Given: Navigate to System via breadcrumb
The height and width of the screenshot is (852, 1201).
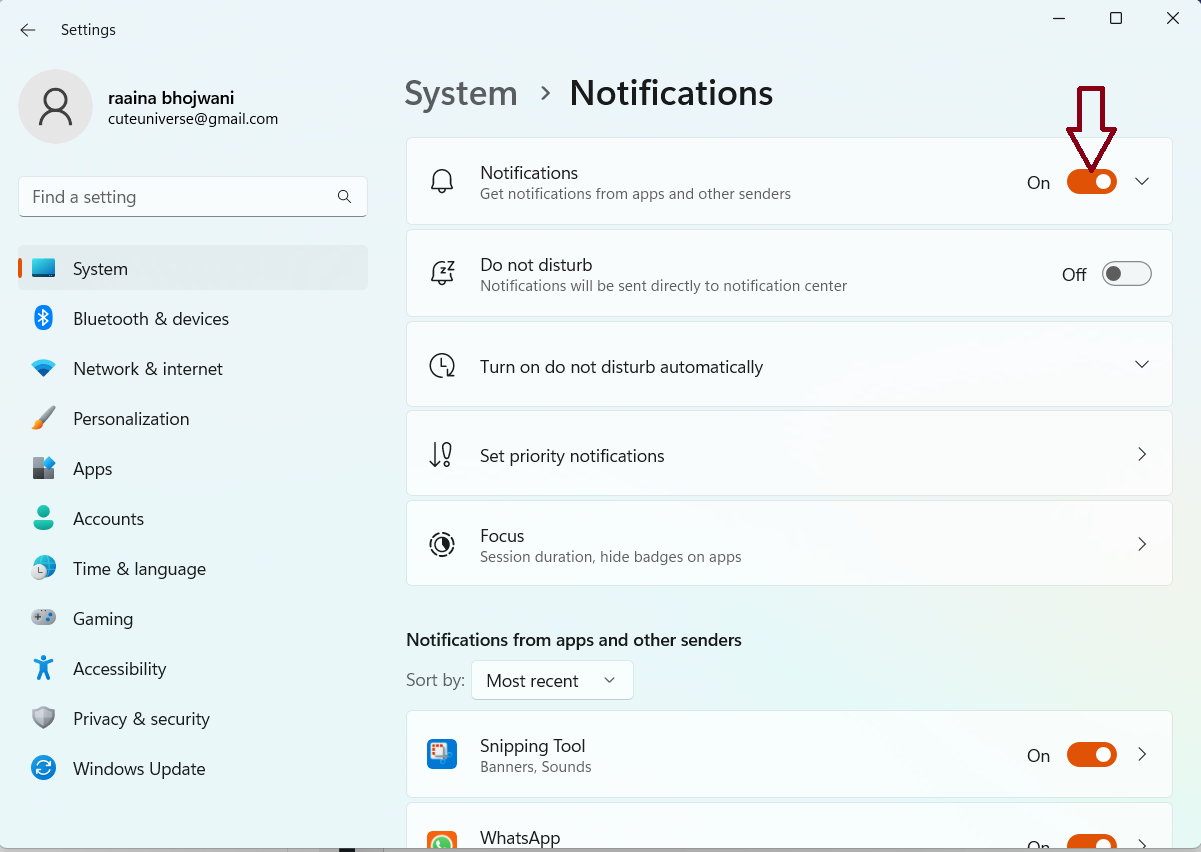Looking at the screenshot, I should [x=461, y=93].
